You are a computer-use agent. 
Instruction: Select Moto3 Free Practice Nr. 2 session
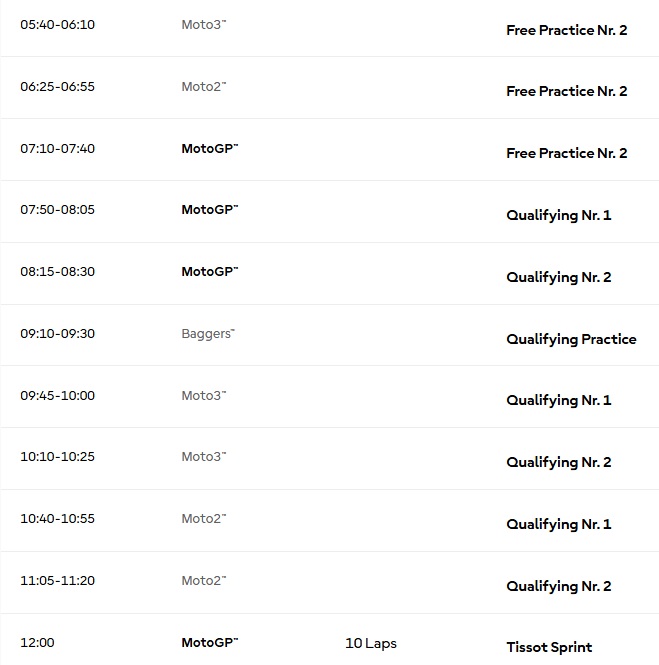coord(567,31)
